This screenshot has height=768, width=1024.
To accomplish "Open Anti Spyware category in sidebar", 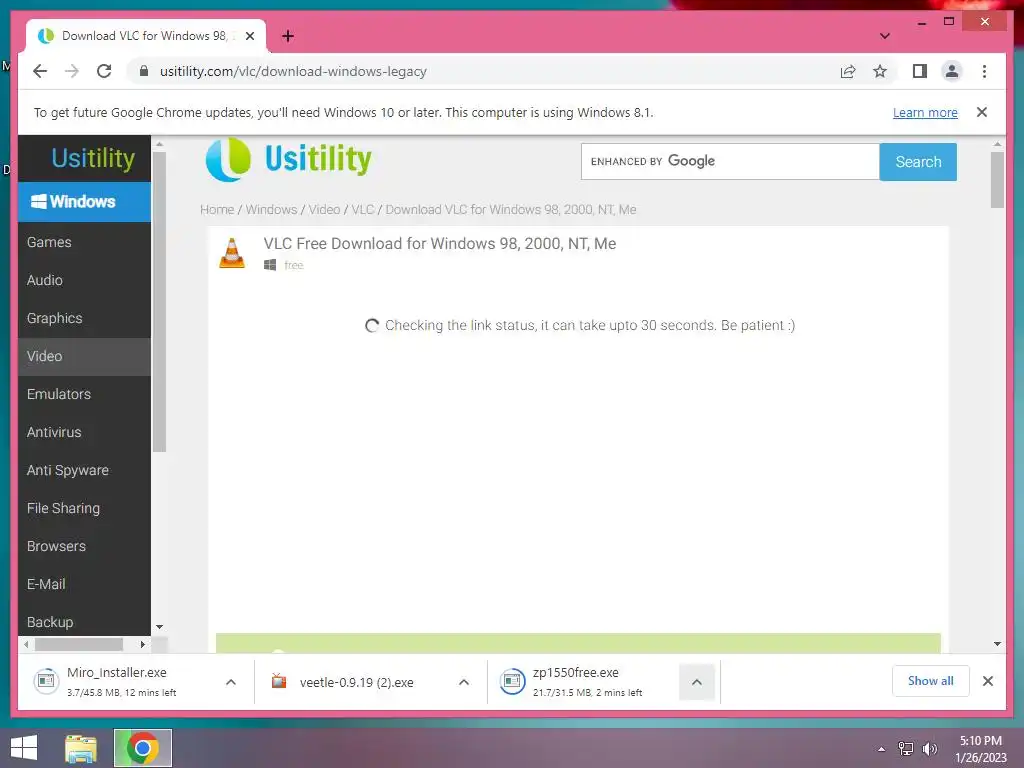I will (84, 470).
